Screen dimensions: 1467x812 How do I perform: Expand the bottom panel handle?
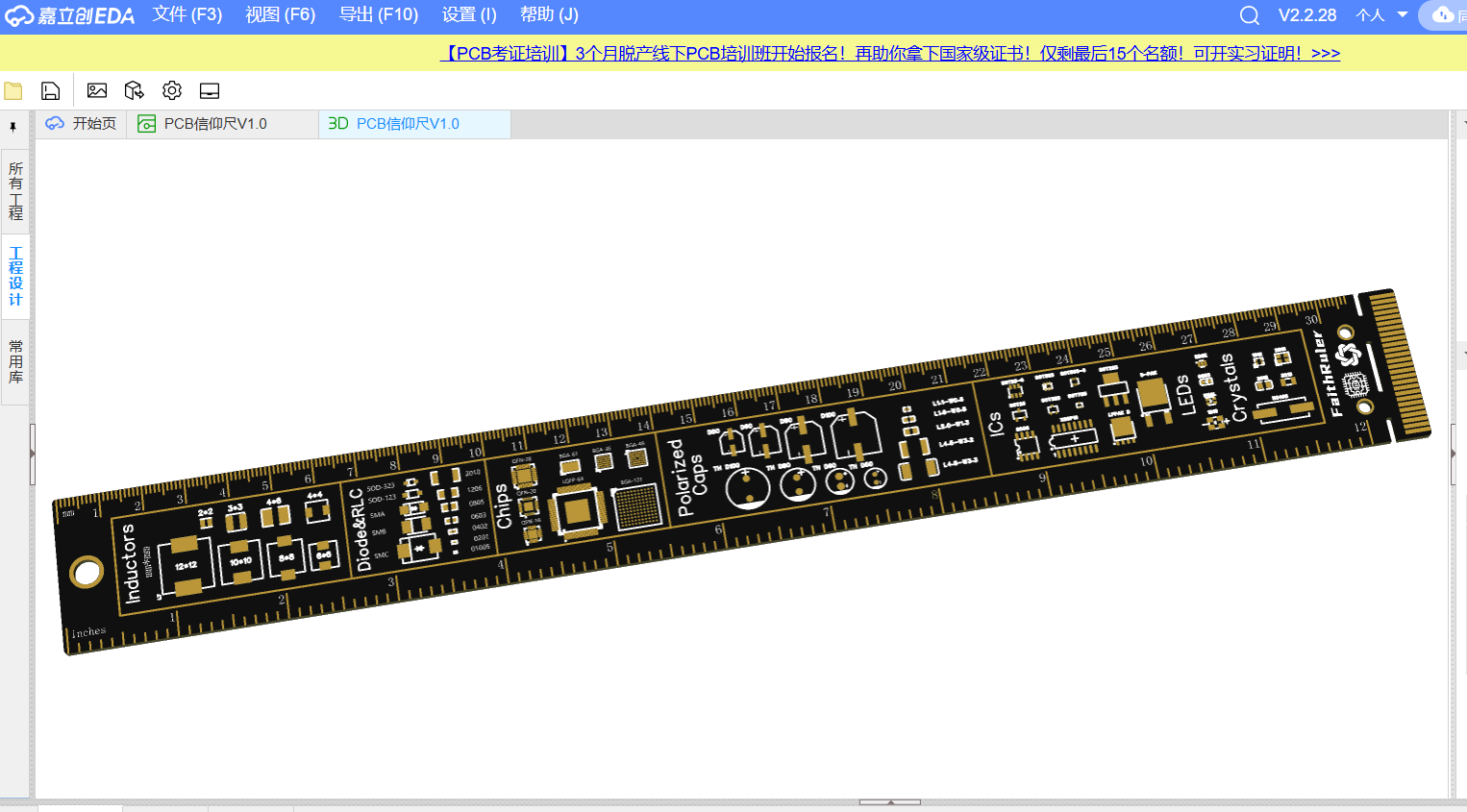click(x=890, y=801)
